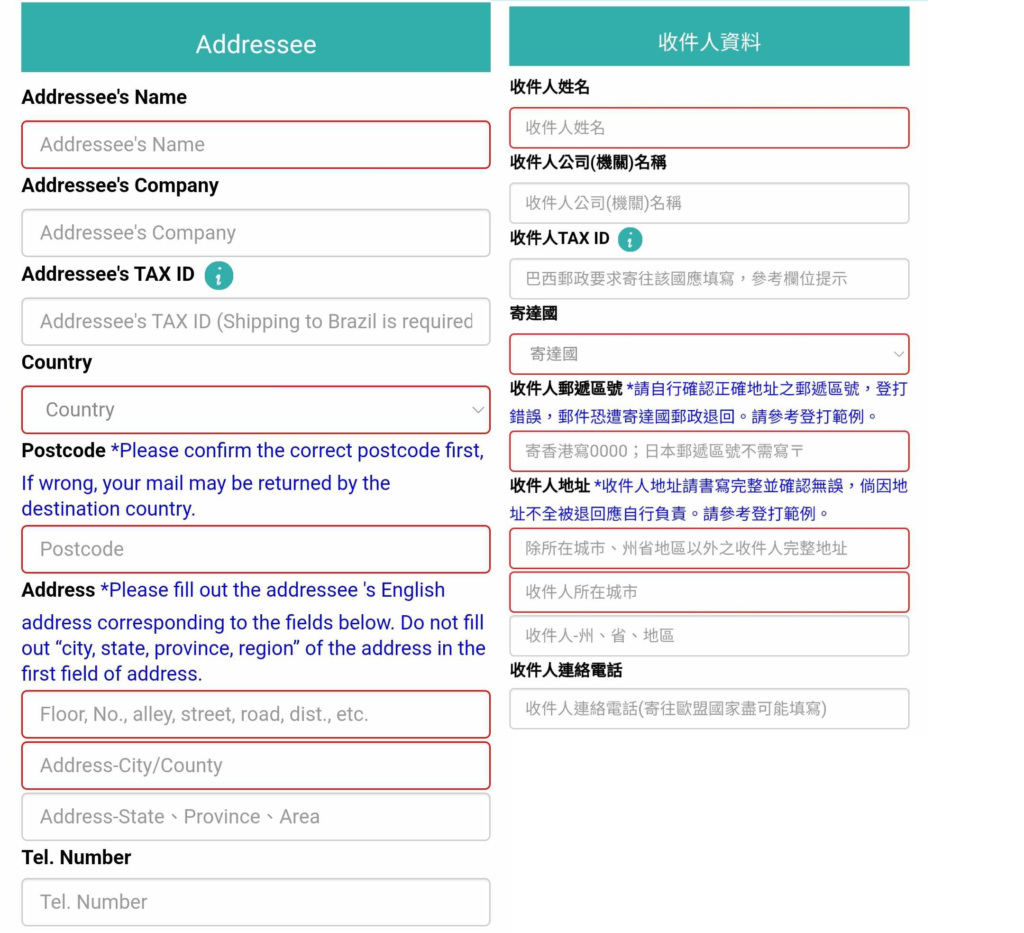Select the English Postcode input field
Image resolution: width=1024 pixels, height=933 pixels.
coord(256,549)
